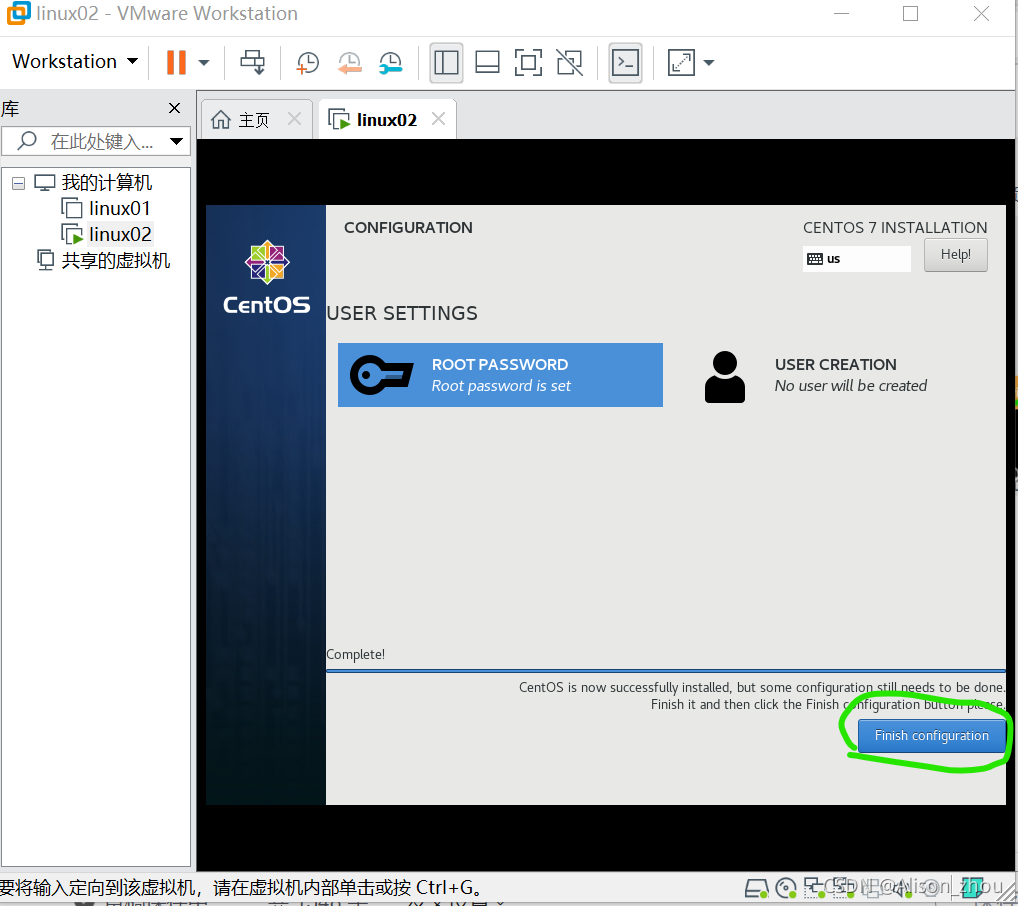Click the home icon on 主页 tab
1018x906 pixels.
tap(221, 120)
